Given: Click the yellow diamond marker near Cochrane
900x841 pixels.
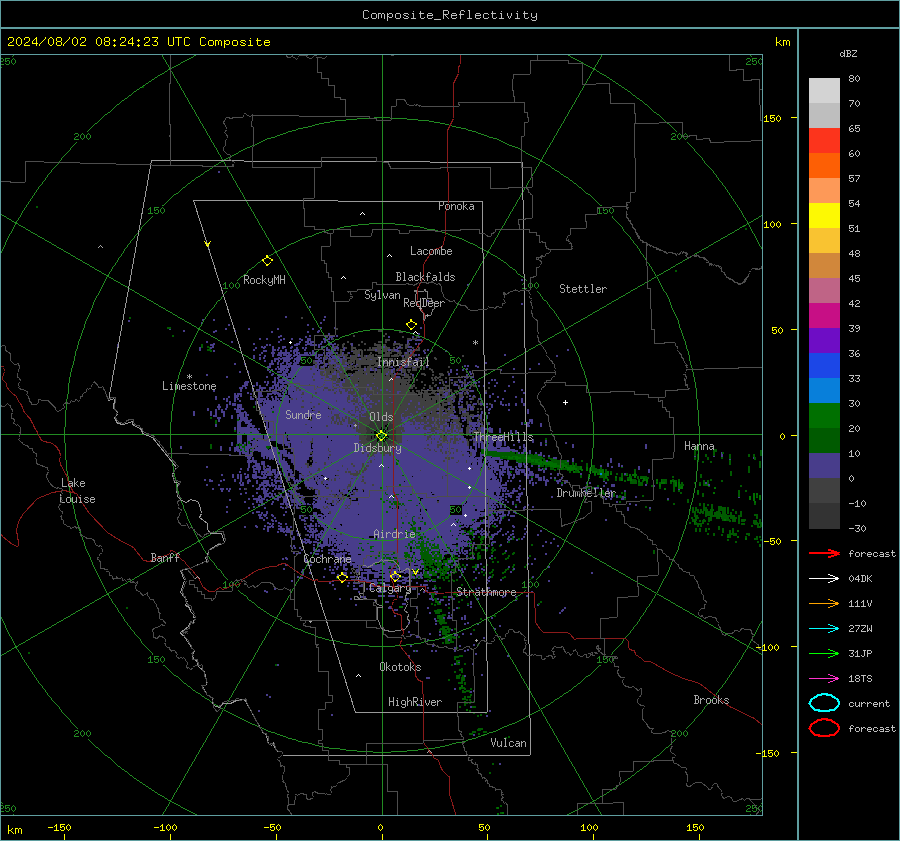Looking at the screenshot, I should [342, 578].
